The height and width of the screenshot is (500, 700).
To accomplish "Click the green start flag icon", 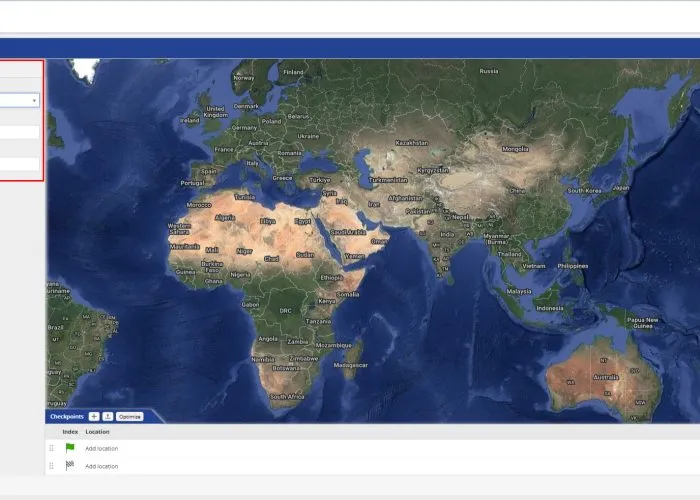I will pos(70,448).
